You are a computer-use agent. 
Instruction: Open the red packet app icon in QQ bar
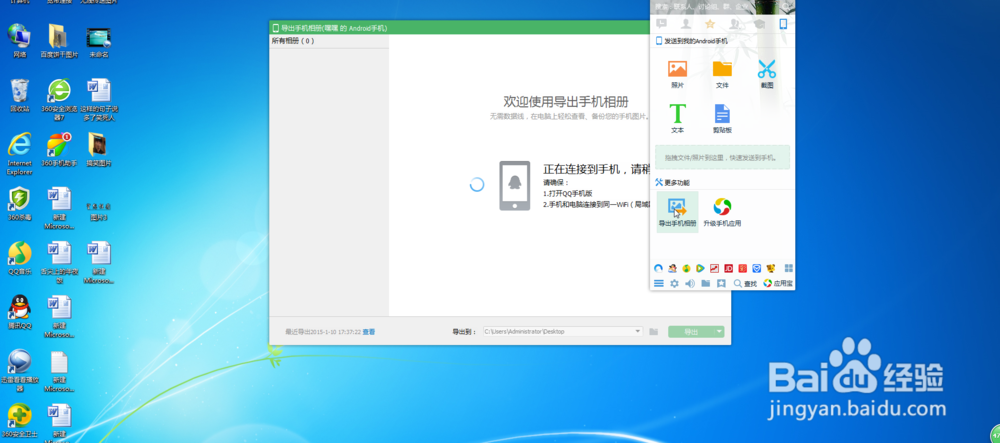(x=742, y=268)
